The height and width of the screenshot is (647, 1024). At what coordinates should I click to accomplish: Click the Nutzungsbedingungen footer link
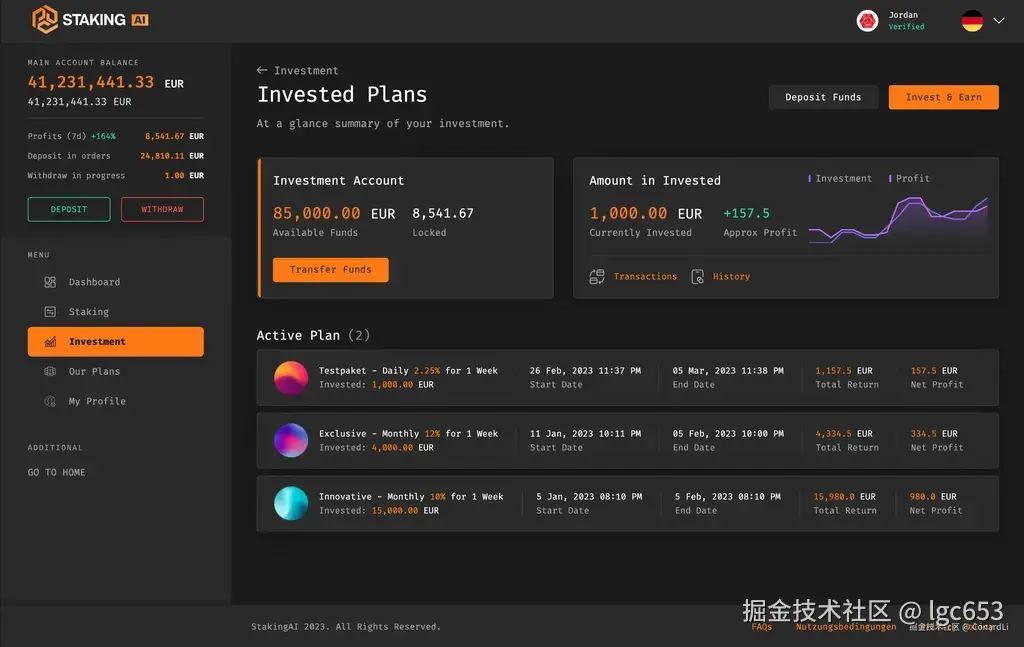tap(846, 627)
